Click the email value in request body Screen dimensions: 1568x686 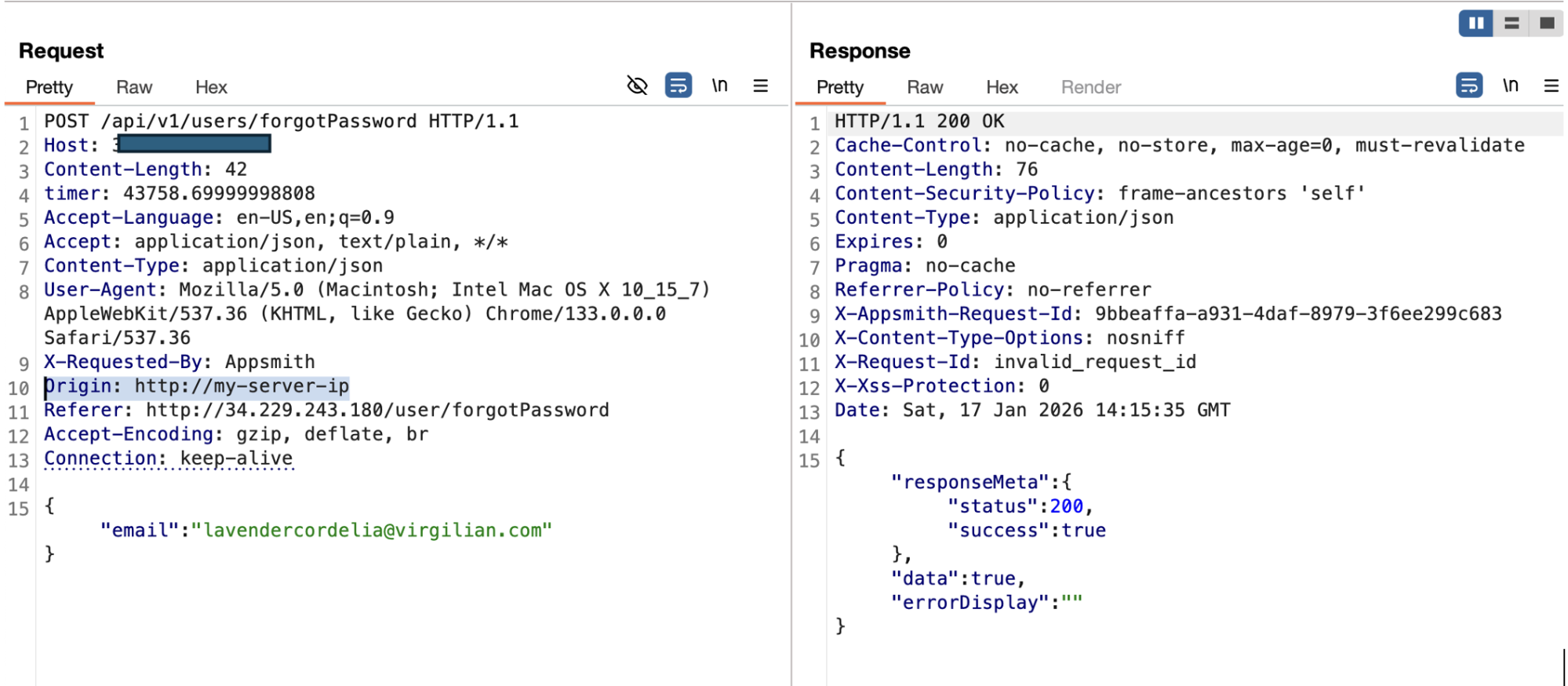[x=377, y=531]
